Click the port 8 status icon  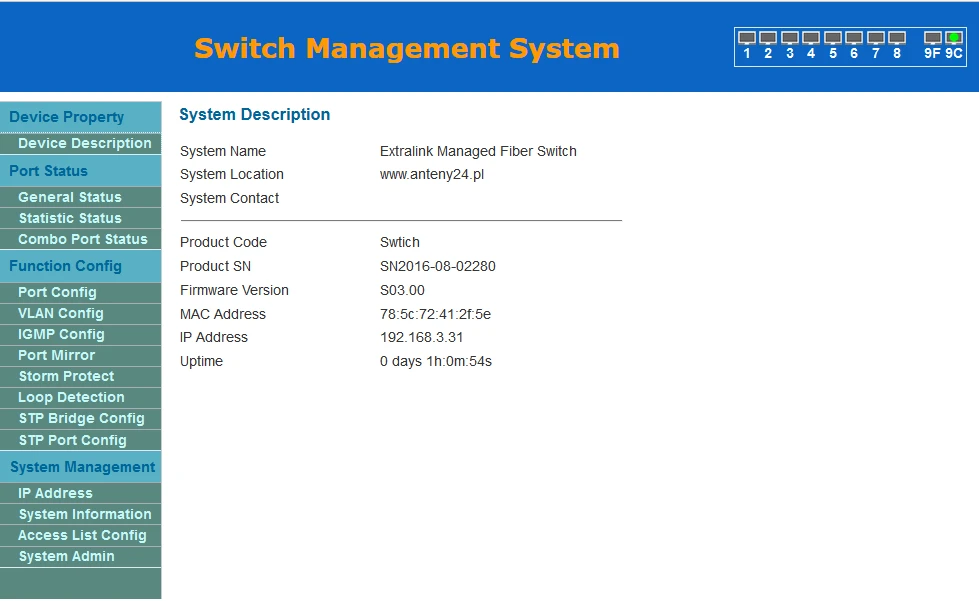(897, 38)
